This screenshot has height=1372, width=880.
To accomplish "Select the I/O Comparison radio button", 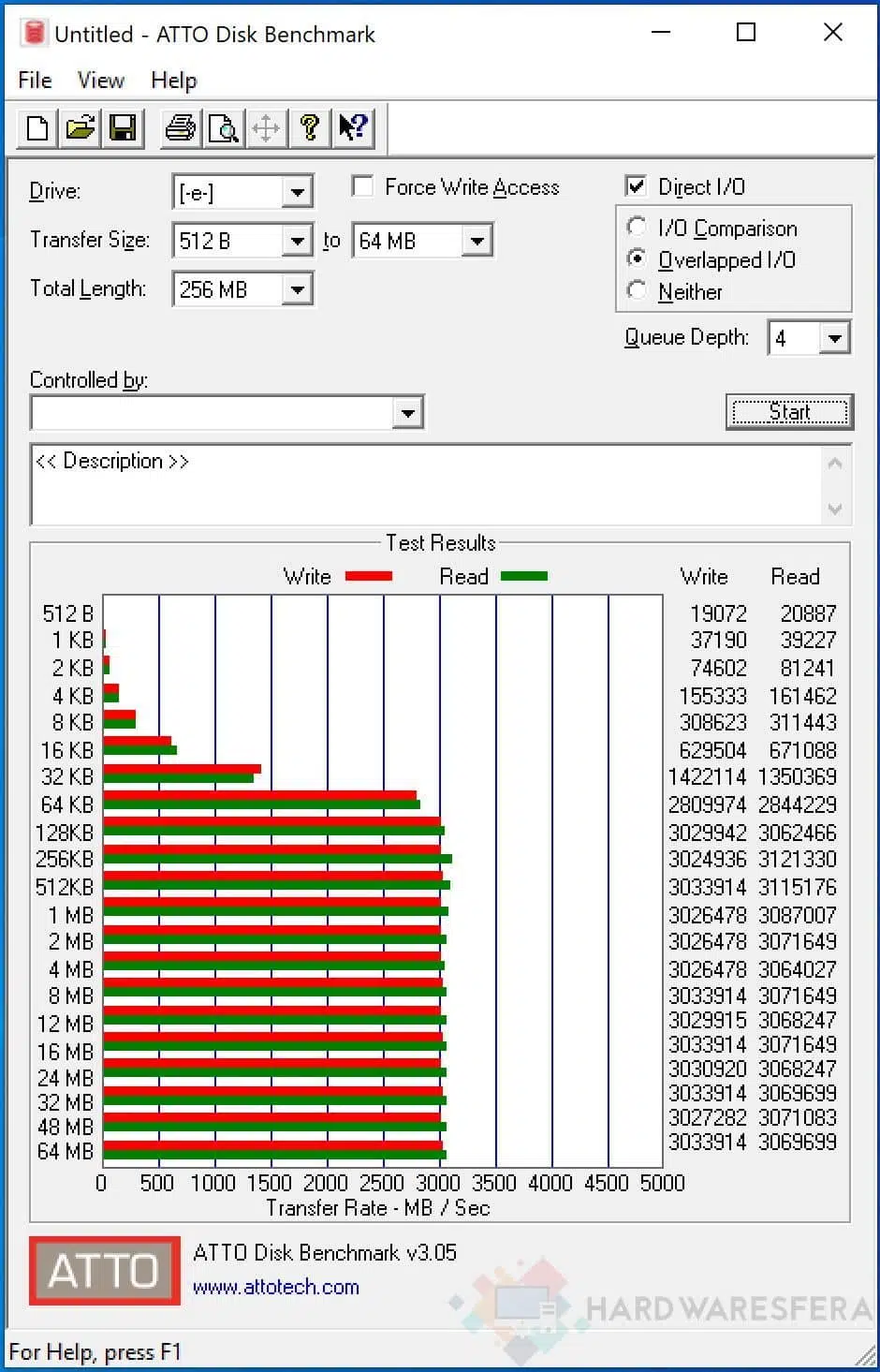I will 637,227.
